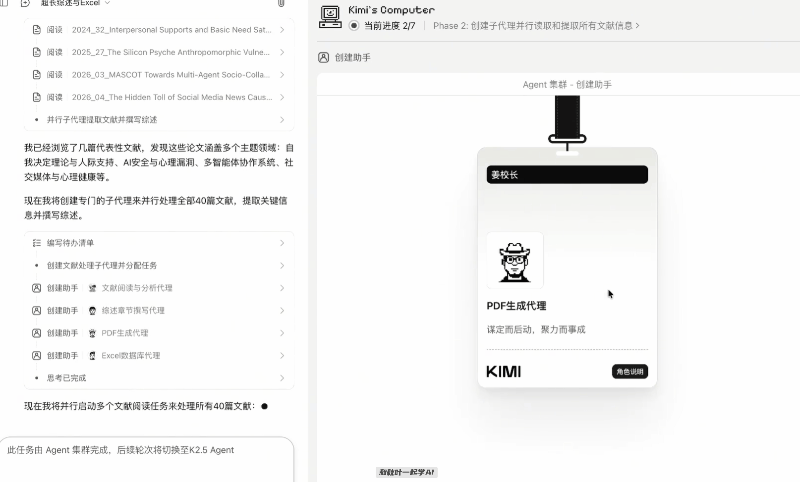800x482 pixels.
Task: Click the Excel数据库代理 avatar icon
Action: click(x=92, y=355)
